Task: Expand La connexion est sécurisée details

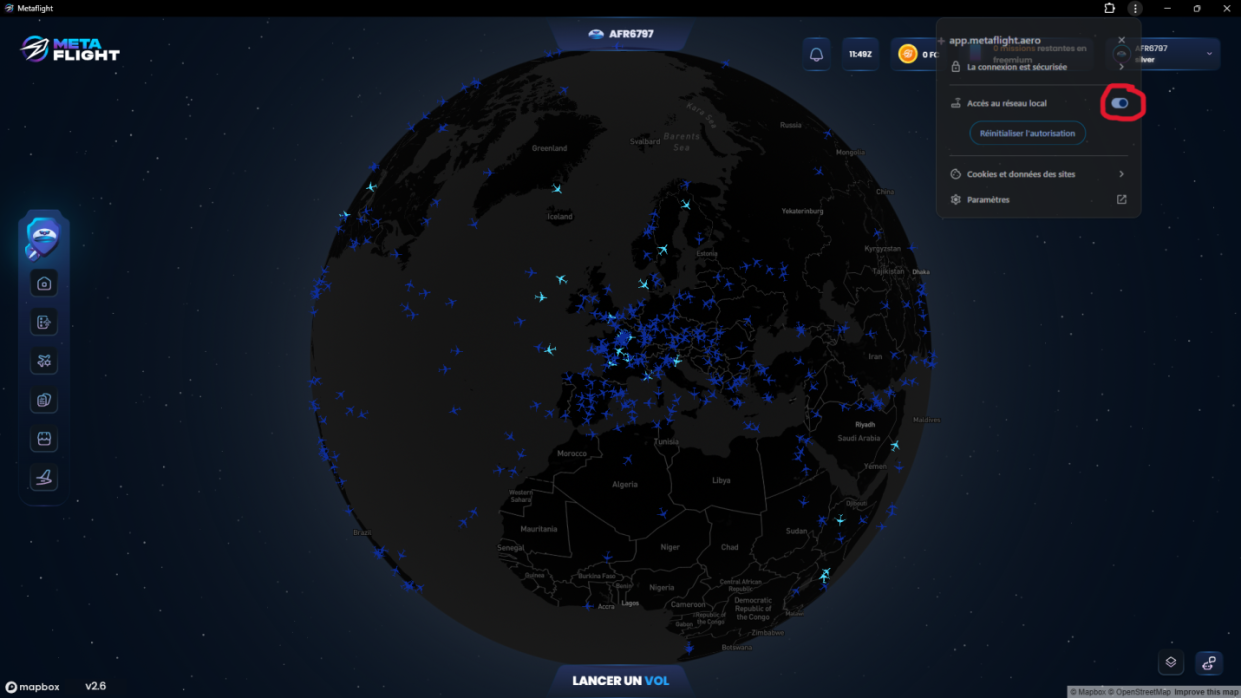Action: pos(1037,67)
